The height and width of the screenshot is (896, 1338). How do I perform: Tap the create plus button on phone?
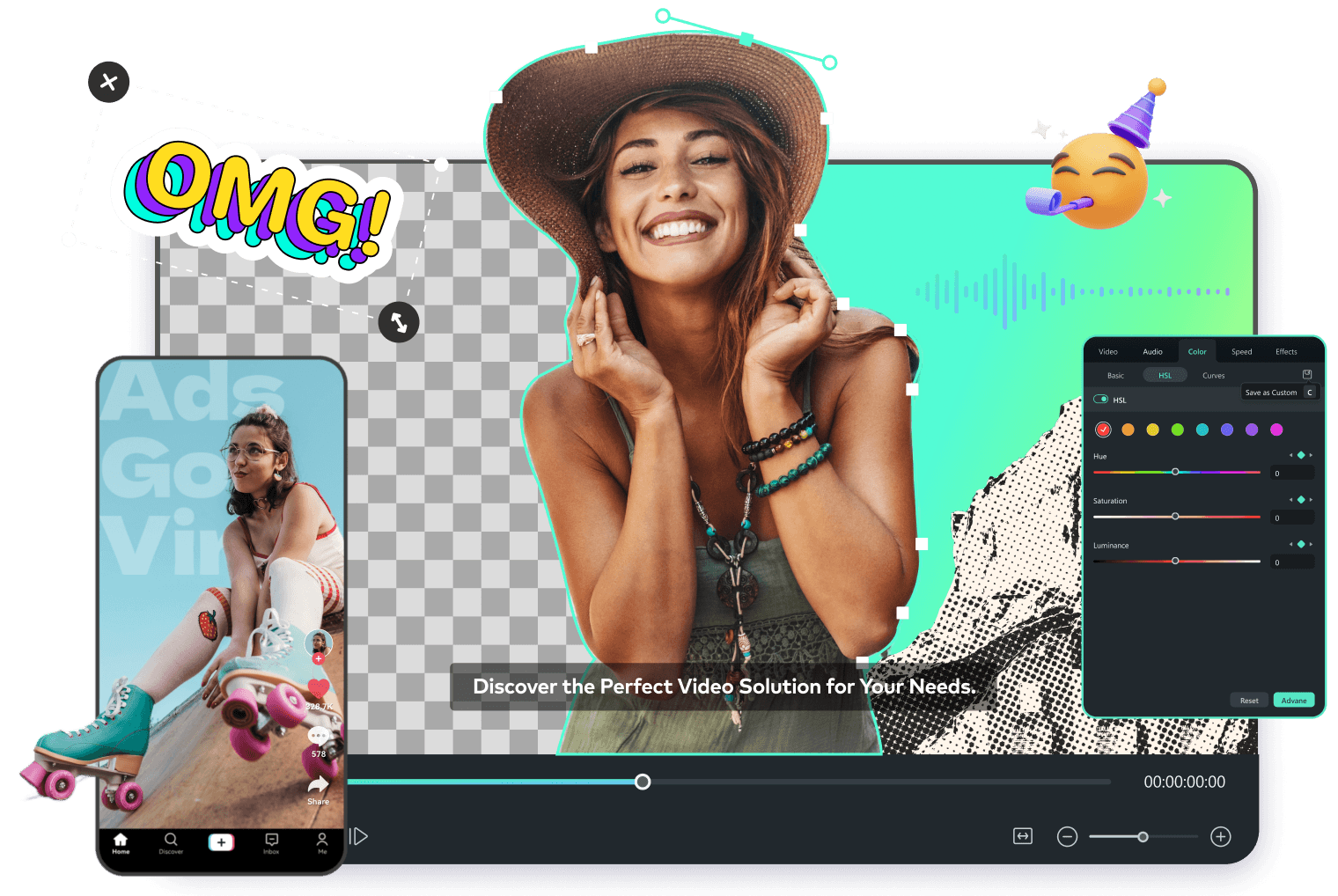pyautogui.click(x=221, y=842)
